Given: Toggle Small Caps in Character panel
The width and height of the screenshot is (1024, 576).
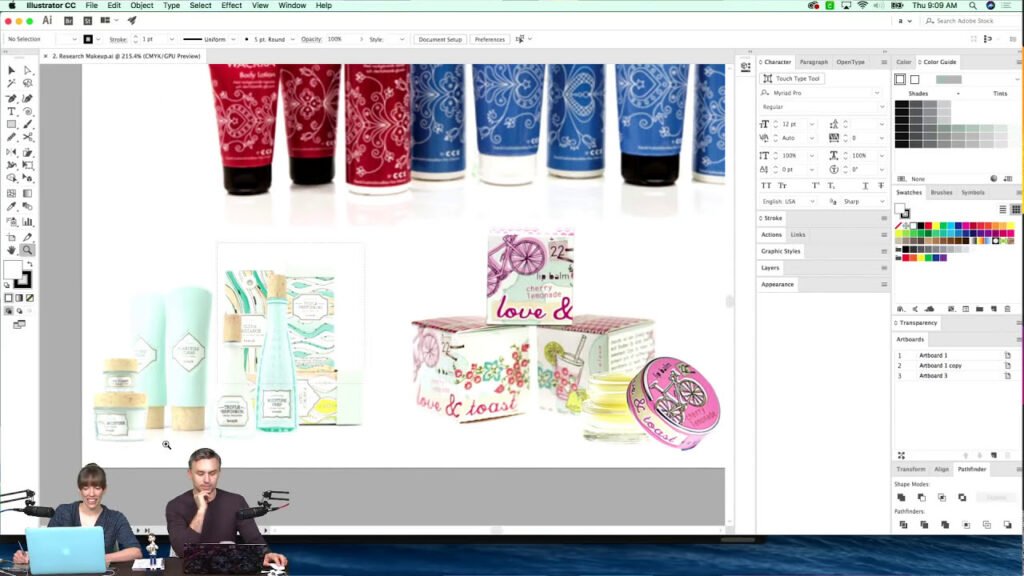Looking at the screenshot, I should point(782,185).
